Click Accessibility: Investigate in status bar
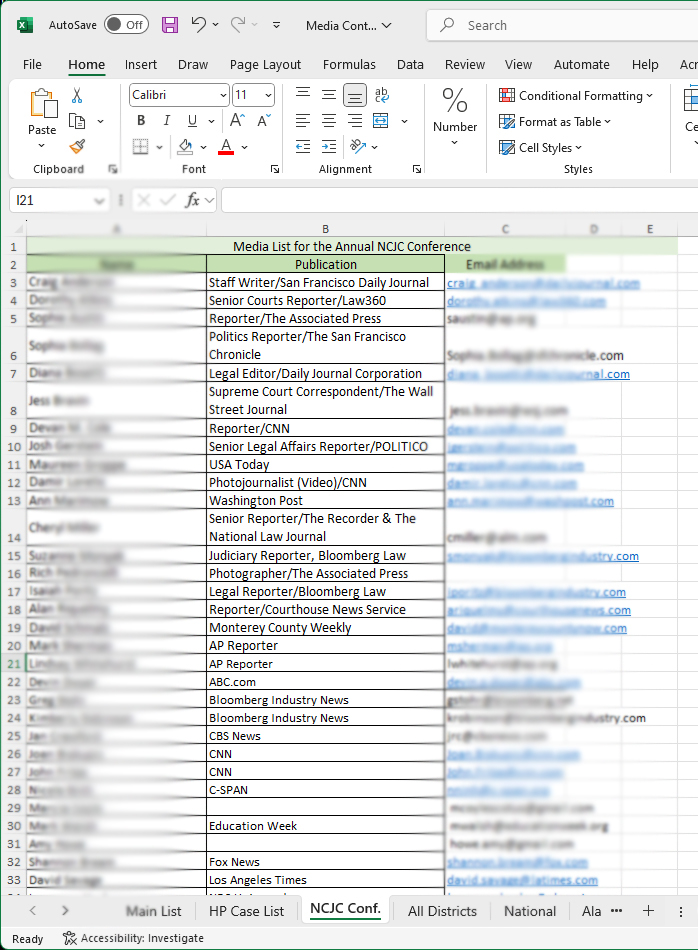Viewport: 698px width, 950px height. (x=133, y=938)
